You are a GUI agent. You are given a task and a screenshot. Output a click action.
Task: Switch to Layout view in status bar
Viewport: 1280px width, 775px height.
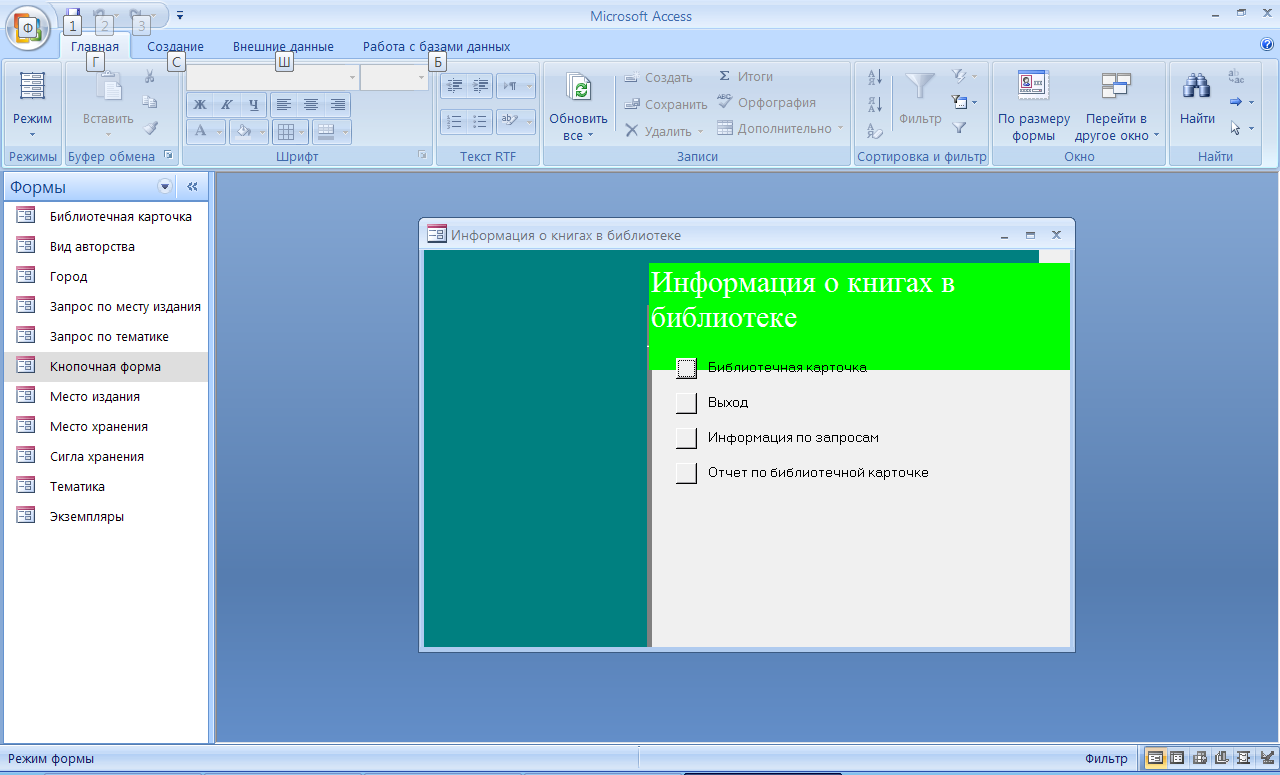pyautogui.click(x=1244, y=758)
